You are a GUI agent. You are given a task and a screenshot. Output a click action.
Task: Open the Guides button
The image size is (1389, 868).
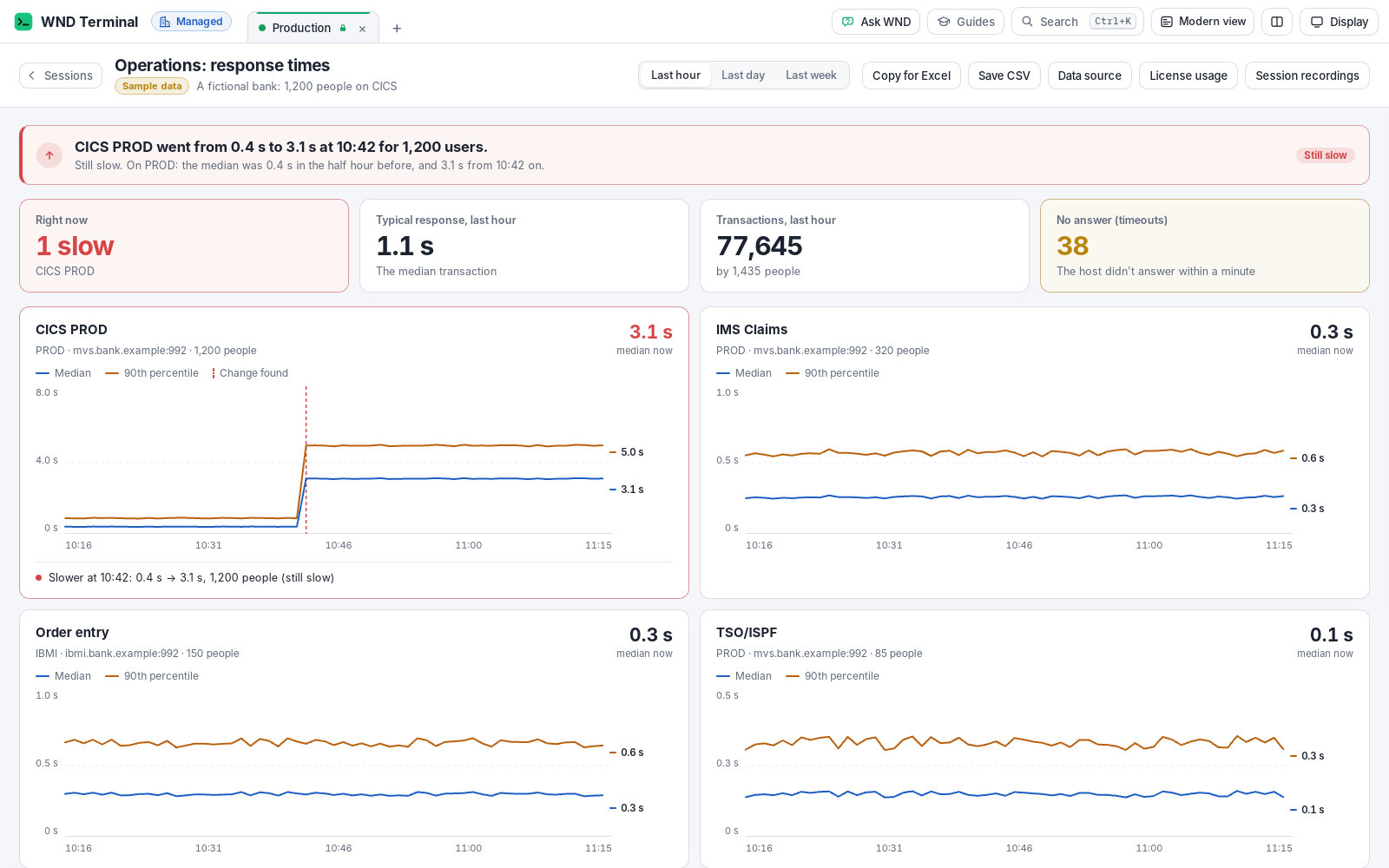(x=966, y=22)
